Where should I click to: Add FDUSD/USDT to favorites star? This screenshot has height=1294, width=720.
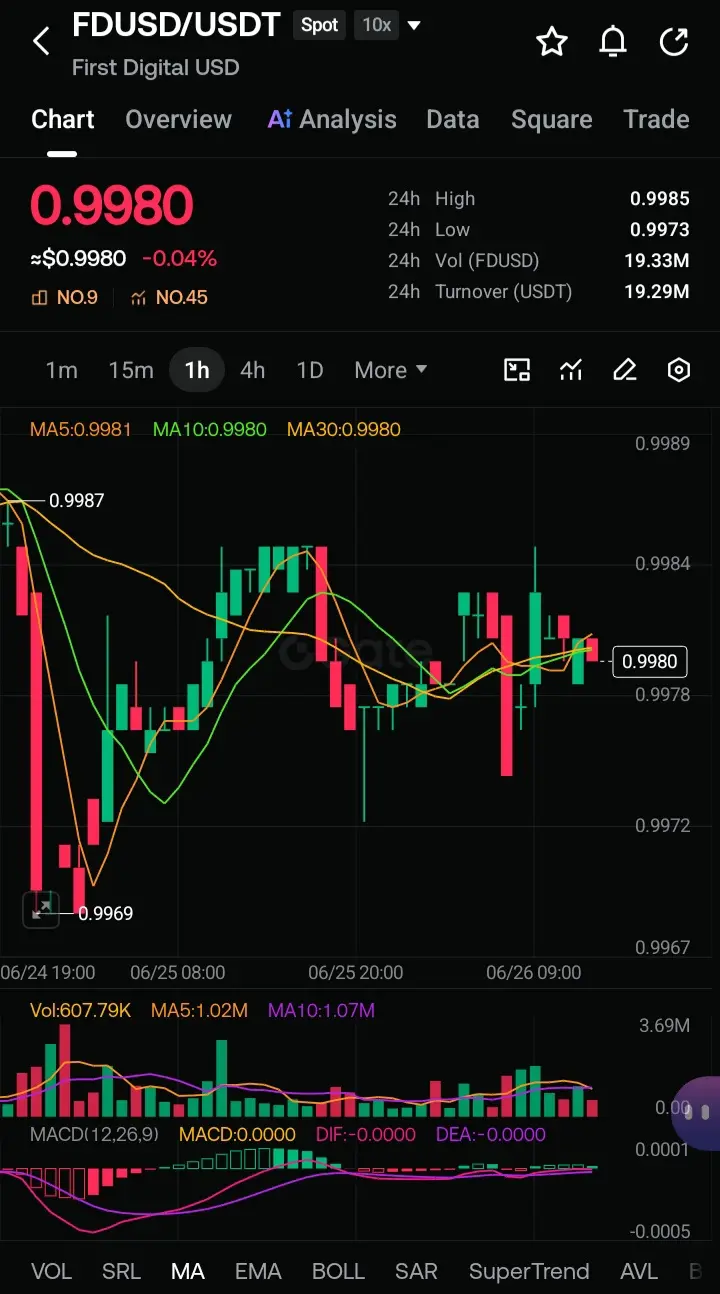552,42
